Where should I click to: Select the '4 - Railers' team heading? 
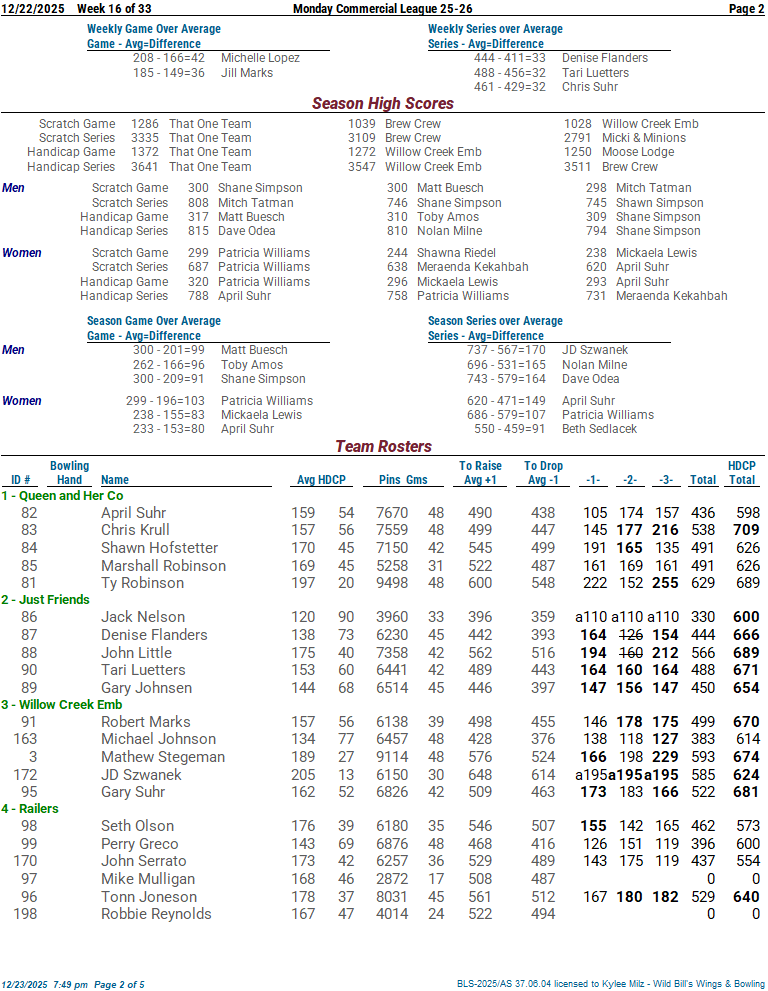pyautogui.click(x=30, y=809)
